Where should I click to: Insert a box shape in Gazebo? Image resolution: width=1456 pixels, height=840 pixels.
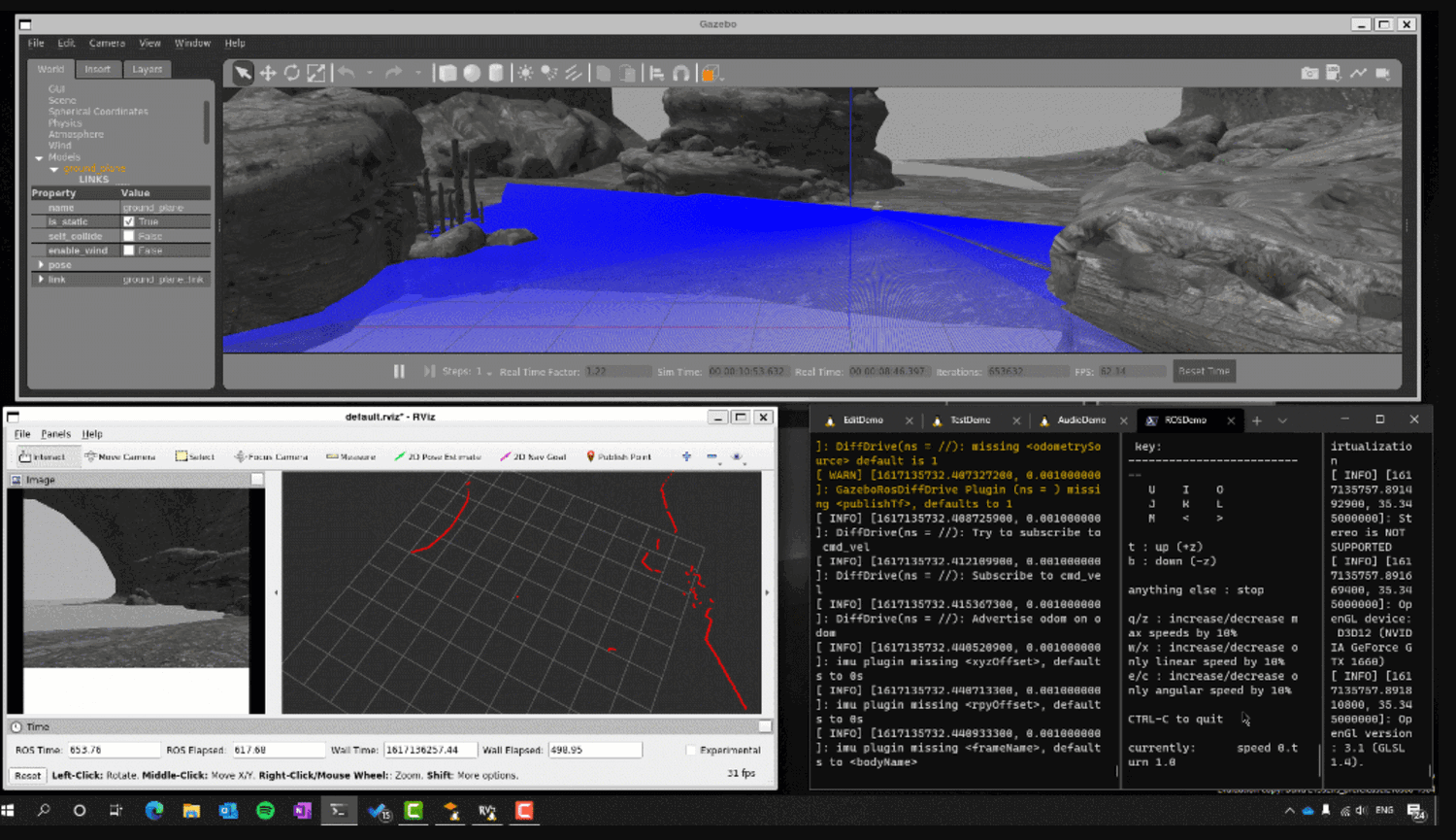pyautogui.click(x=447, y=74)
